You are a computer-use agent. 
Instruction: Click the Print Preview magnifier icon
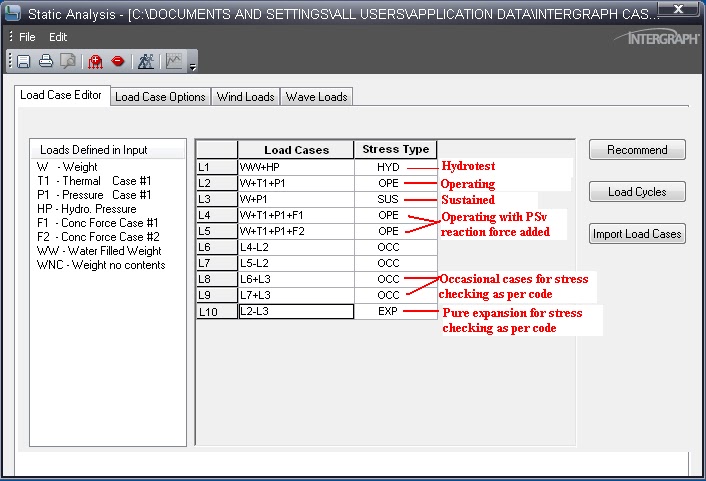[68, 61]
